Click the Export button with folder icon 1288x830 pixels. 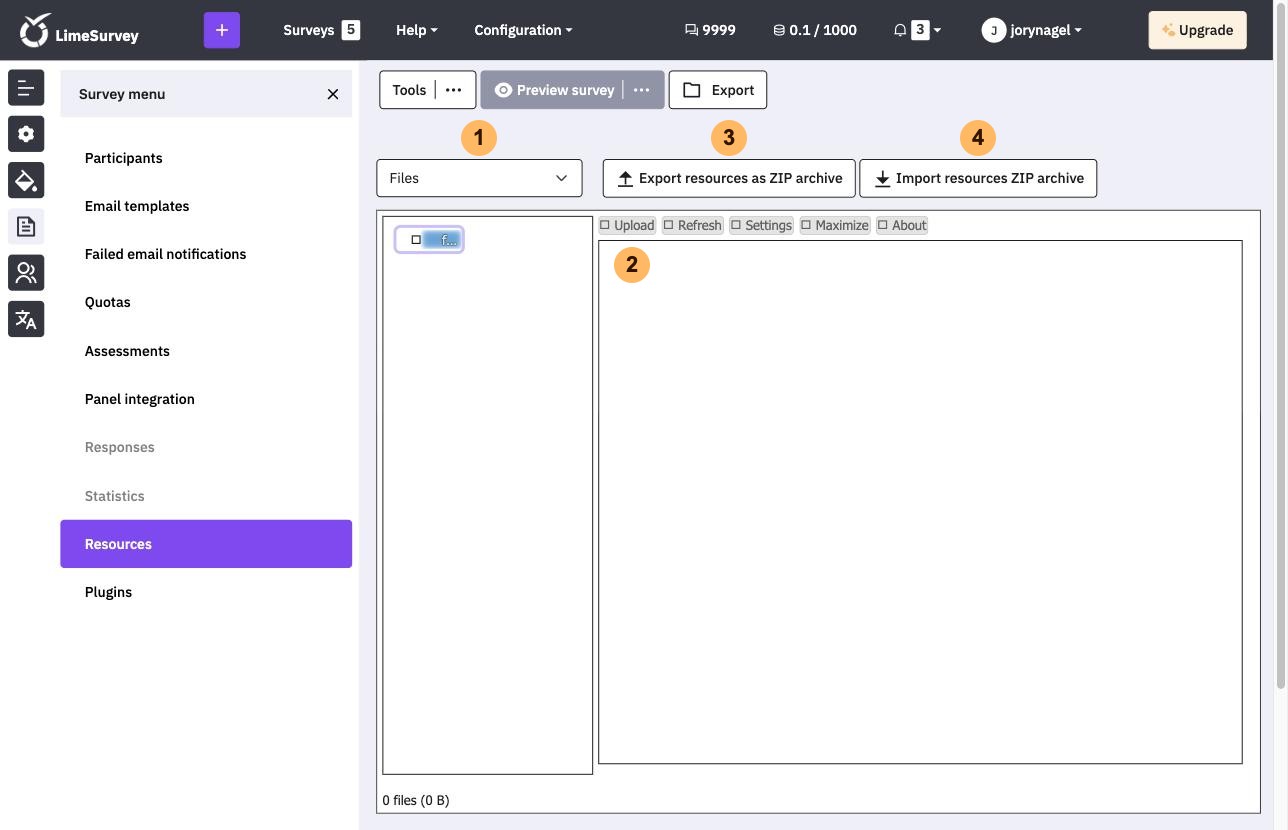click(x=718, y=90)
